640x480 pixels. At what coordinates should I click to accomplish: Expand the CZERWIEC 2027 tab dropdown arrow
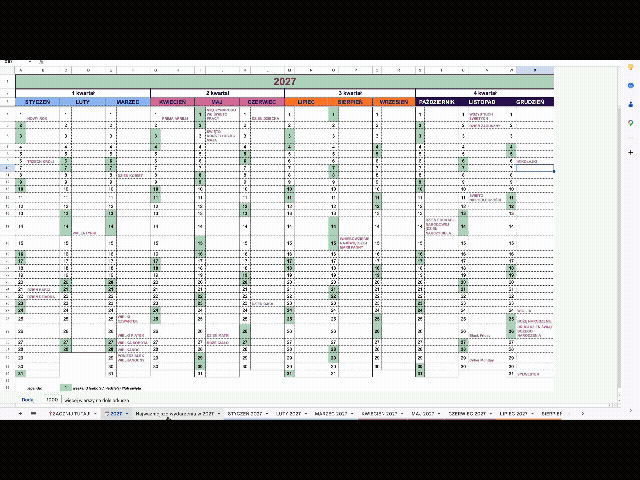(491, 413)
